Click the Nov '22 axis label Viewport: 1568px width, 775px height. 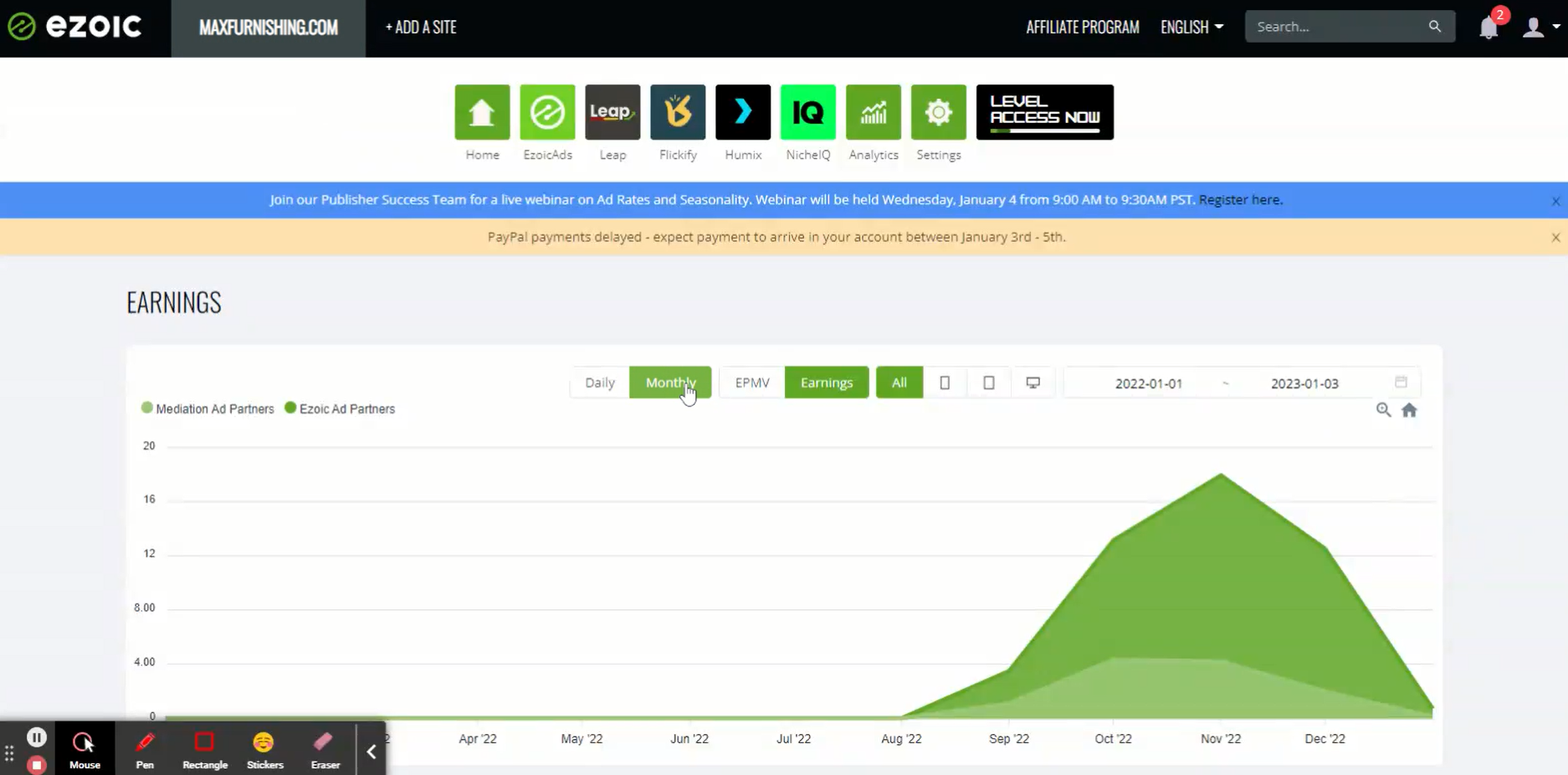1221,739
